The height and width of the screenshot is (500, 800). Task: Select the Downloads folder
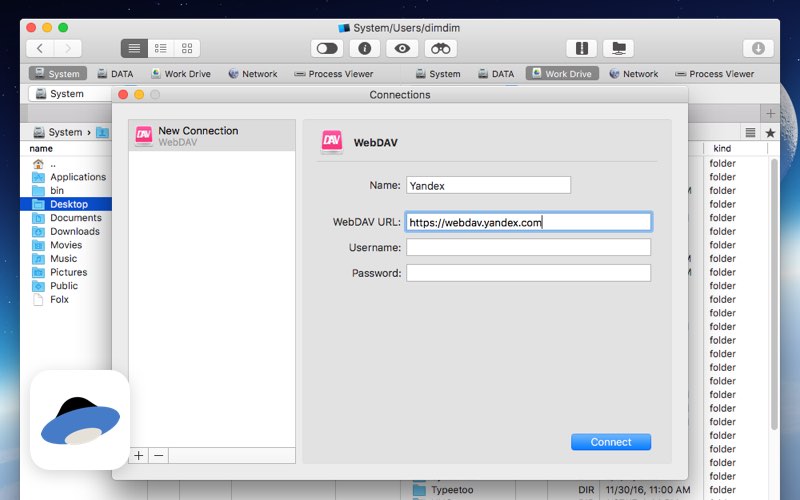pyautogui.click(x=66, y=231)
